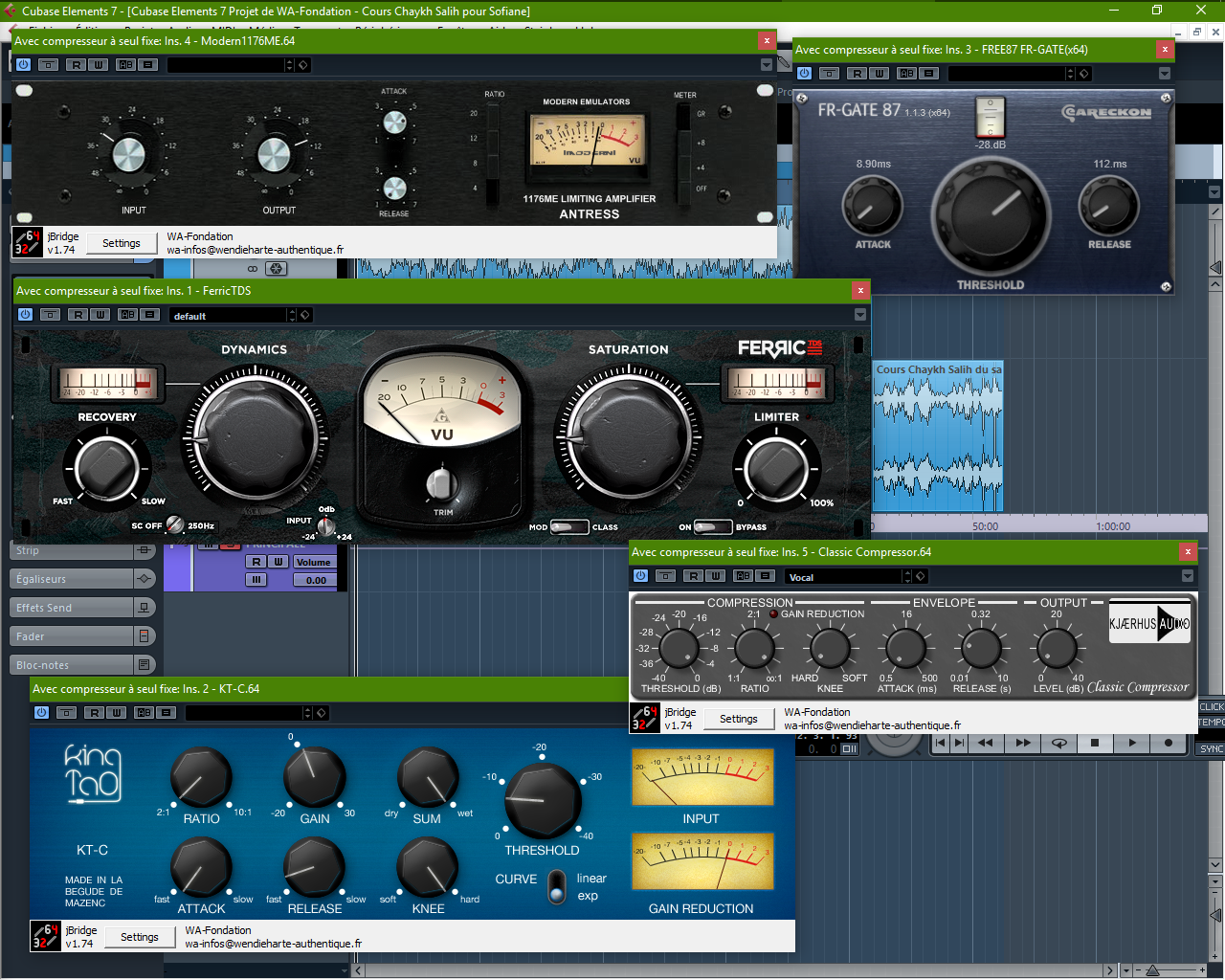Screen dimensions: 1225x980
Task: Click preset manager diamond icon in Classic Compressor
Action: click(921, 576)
